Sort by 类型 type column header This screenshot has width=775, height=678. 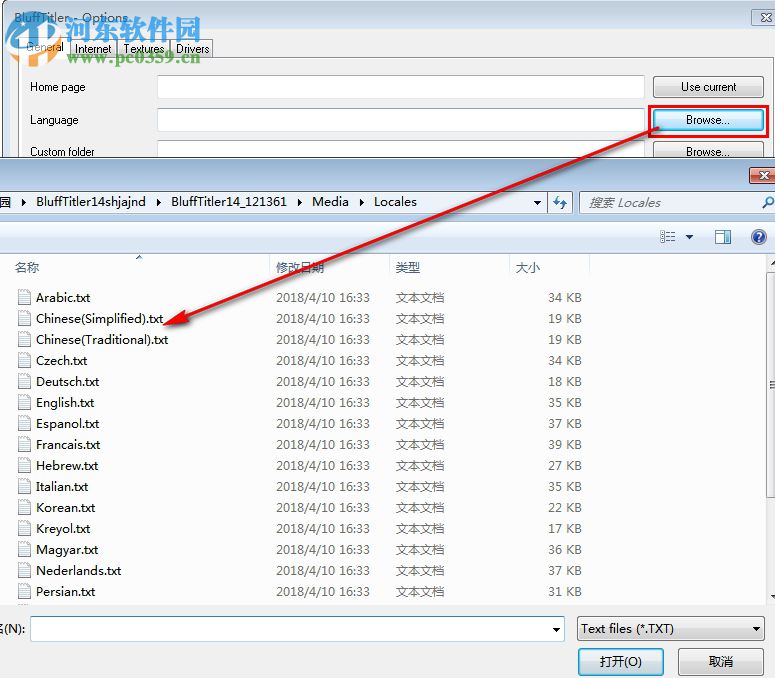point(408,267)
